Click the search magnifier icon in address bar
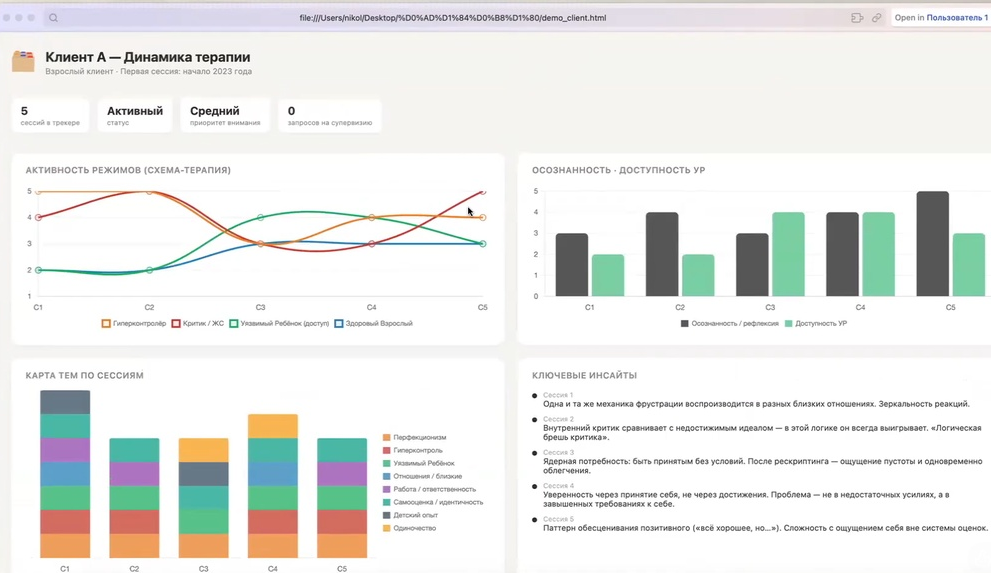Image resolution: width=991 pixels, height=573 pixels. 54,18
